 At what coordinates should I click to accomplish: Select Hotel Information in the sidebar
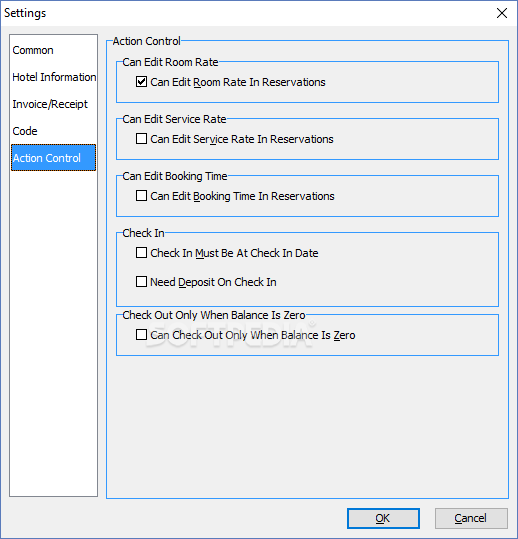coord(53,77)
